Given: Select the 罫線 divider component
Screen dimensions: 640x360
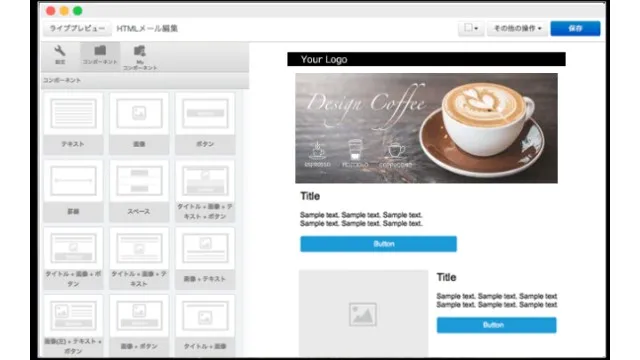Looking at the screenshot, I should pos(73,191).
